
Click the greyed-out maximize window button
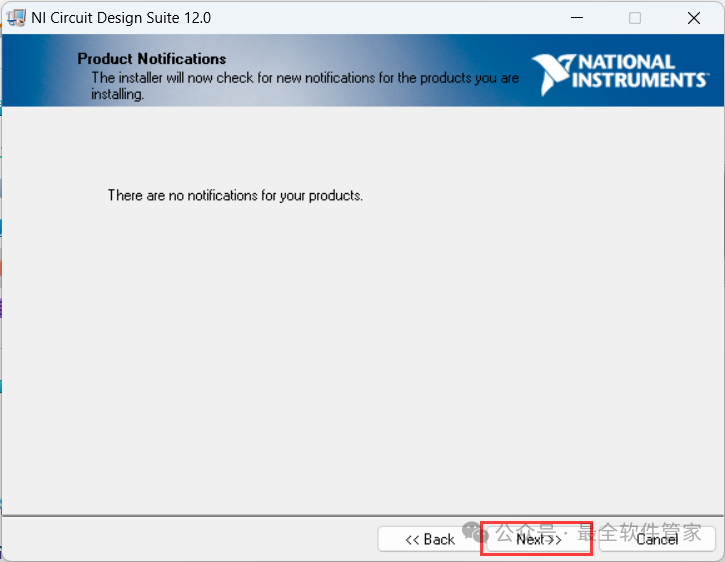tap(635, 18)
